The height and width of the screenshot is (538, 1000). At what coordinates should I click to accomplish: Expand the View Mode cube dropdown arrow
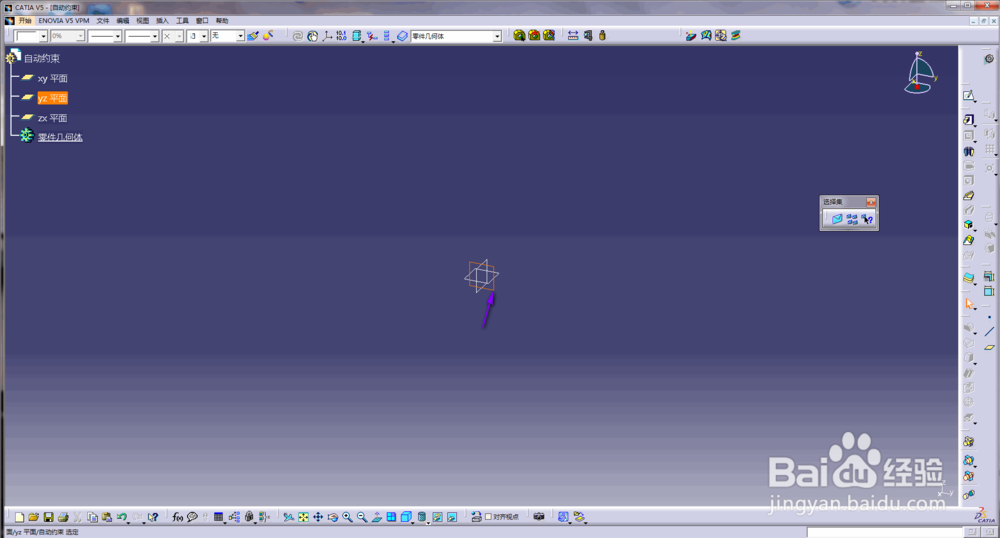[412, 523]
